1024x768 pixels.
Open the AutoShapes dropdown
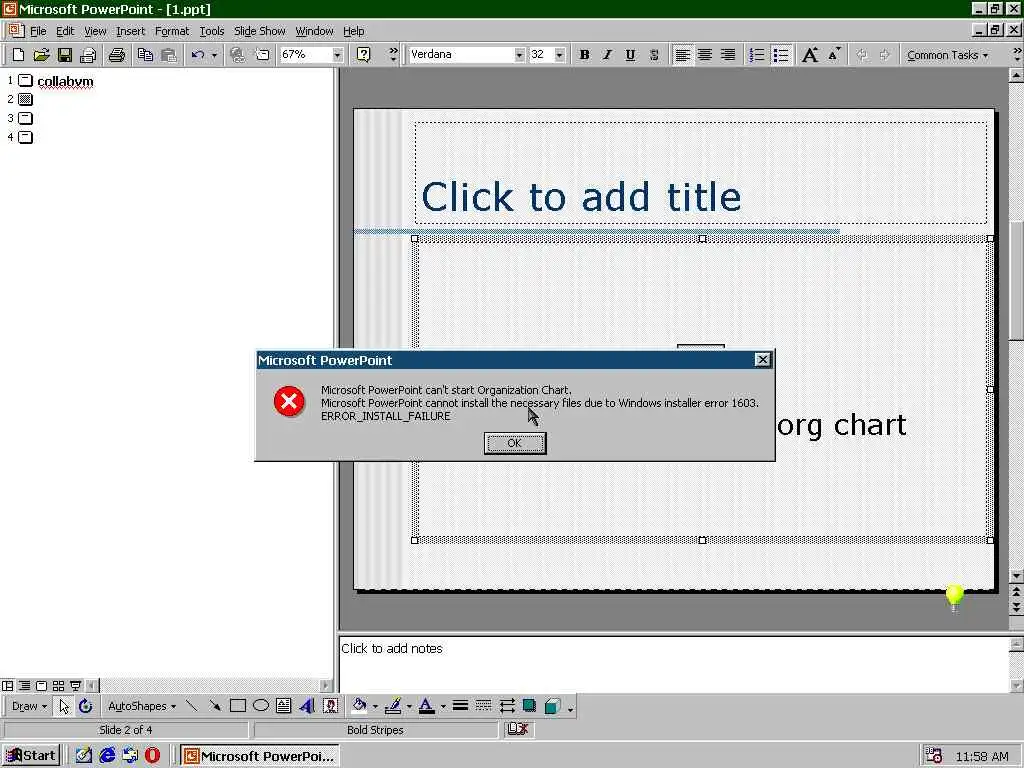click(x=142, y=706)
